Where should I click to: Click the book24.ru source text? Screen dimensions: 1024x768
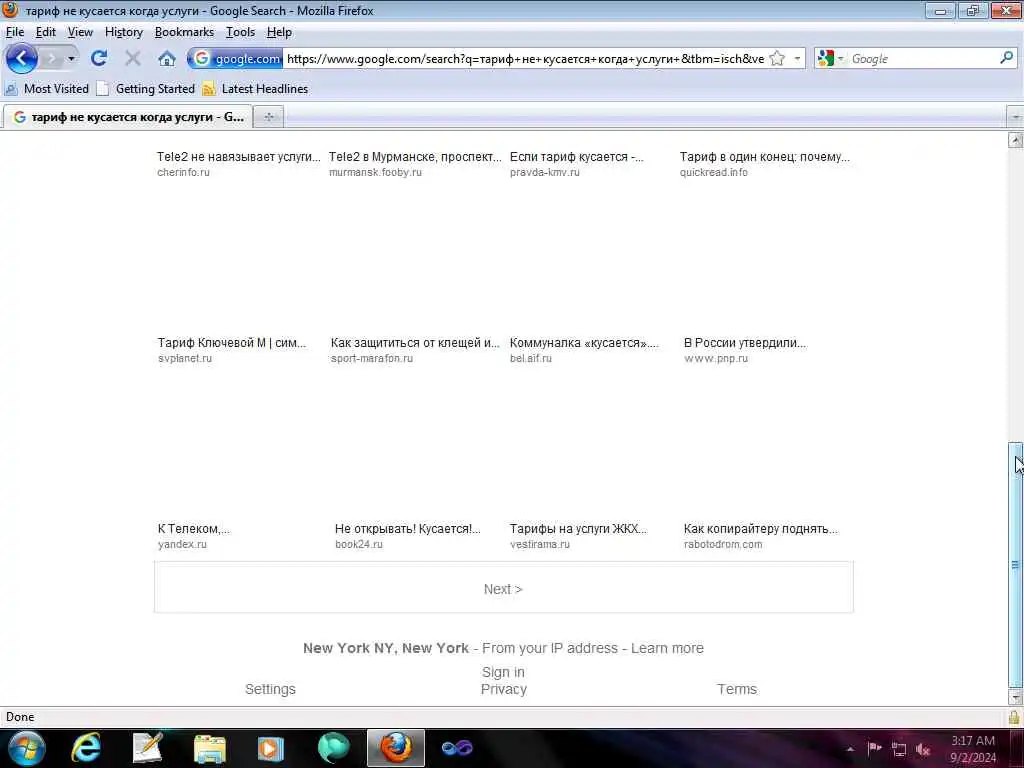tap(359, 544)
